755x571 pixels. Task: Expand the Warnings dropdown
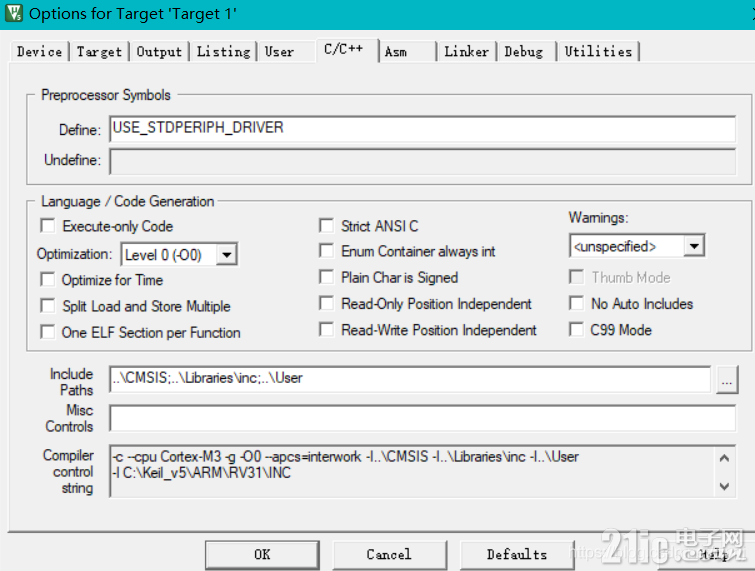(x=694, y=246)
